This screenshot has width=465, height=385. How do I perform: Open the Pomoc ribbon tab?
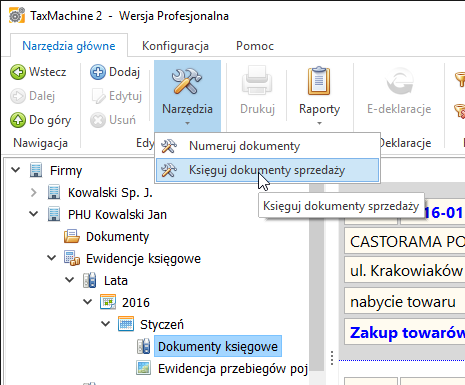pyautogui.click(x=255, y=46)
